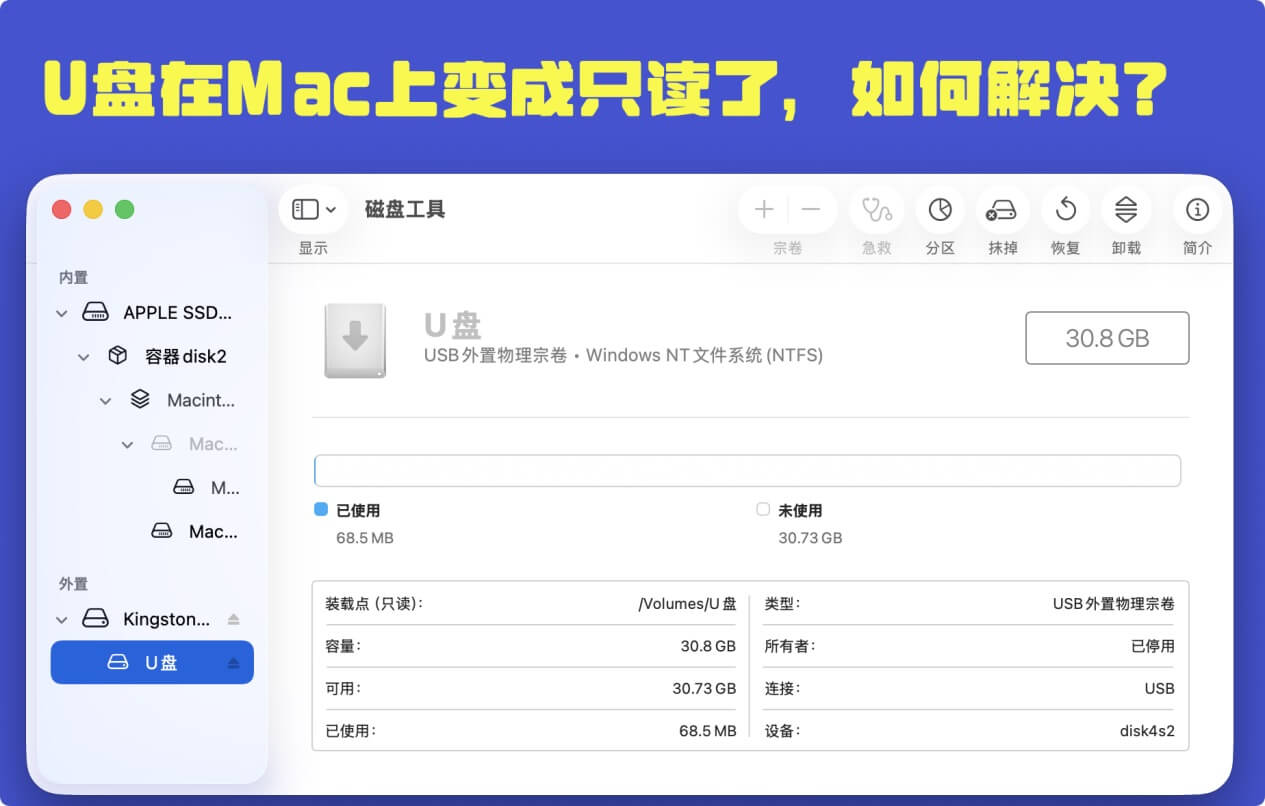The height and width of the screenshot is (806, 1265).
Task: Click the 抹掉 (Erase) icon
Action: pos(1002,210)
